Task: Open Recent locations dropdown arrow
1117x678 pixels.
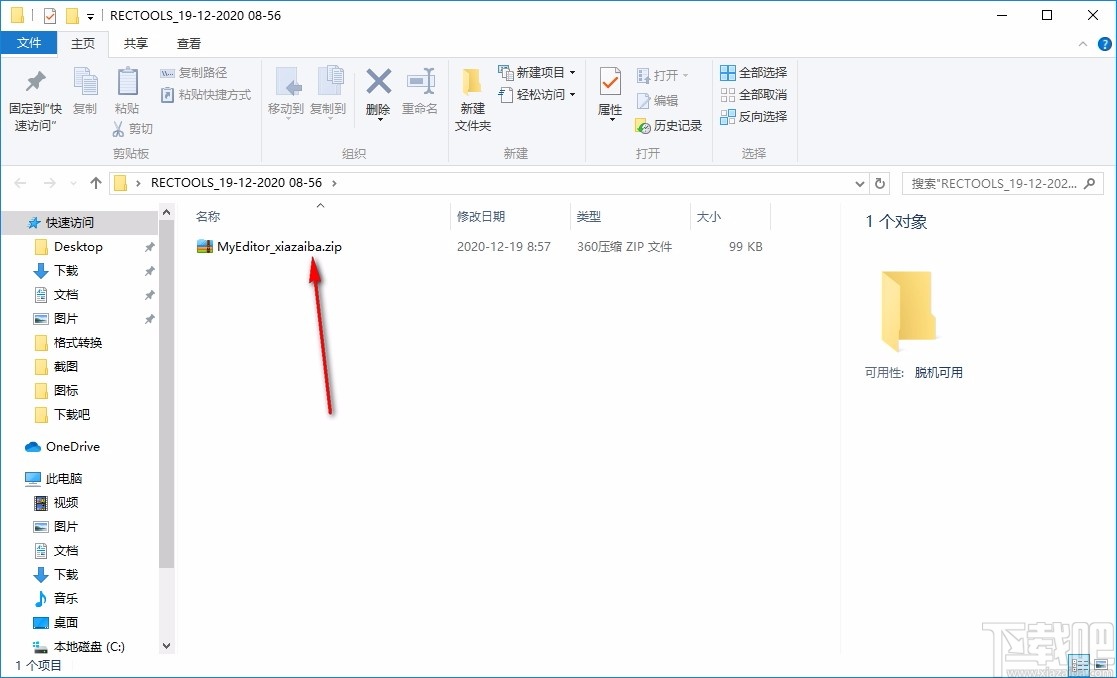Action: click(x=73, y=184)
